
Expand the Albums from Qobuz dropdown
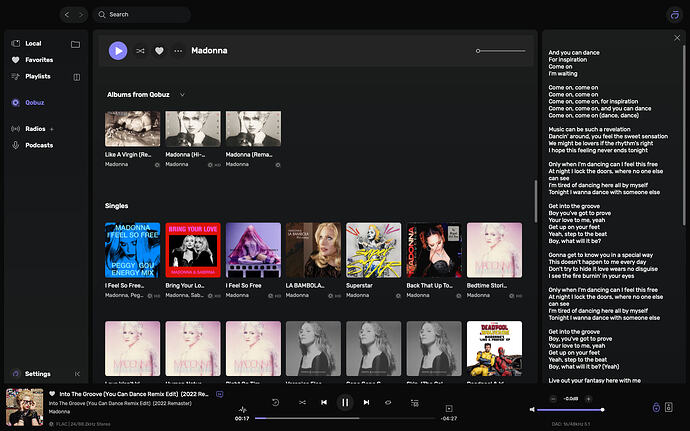tap(182, 95)
